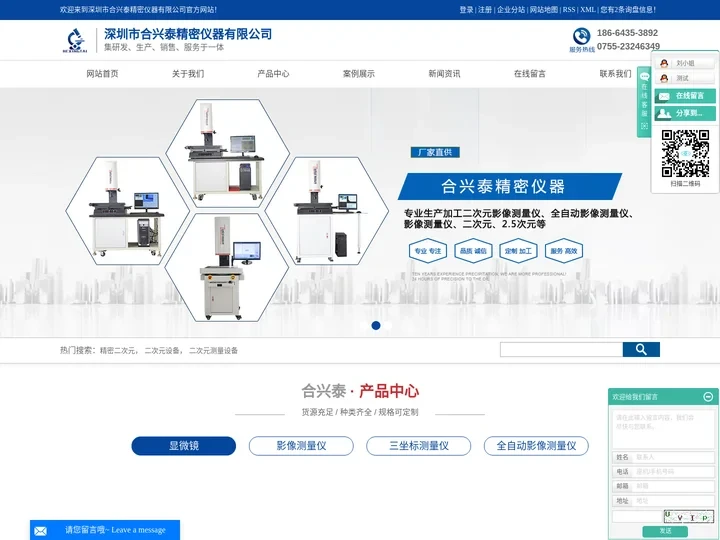This screenshot has height=540, width=720.
Task: Click the 登录 link in top bar
Action: [466, 10]
